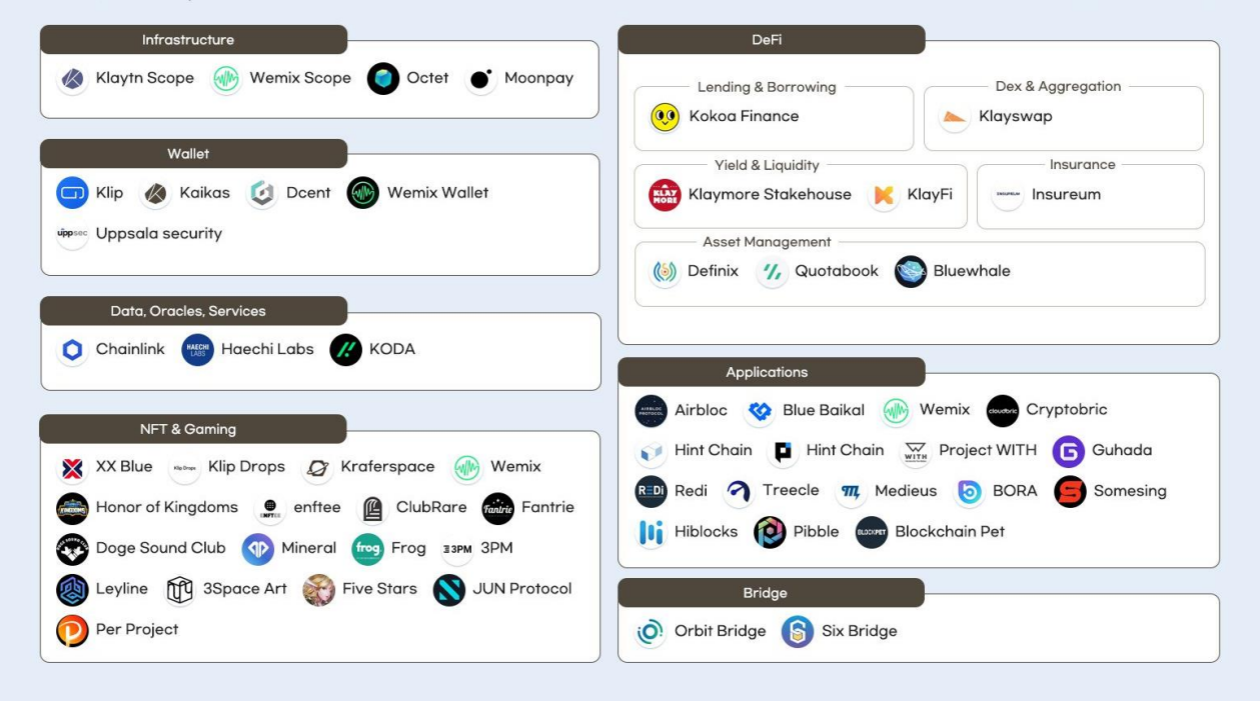This screenshot has width=1260, height=701.
Task: Click the XX Blue logo icon
Action: [72, 467]
